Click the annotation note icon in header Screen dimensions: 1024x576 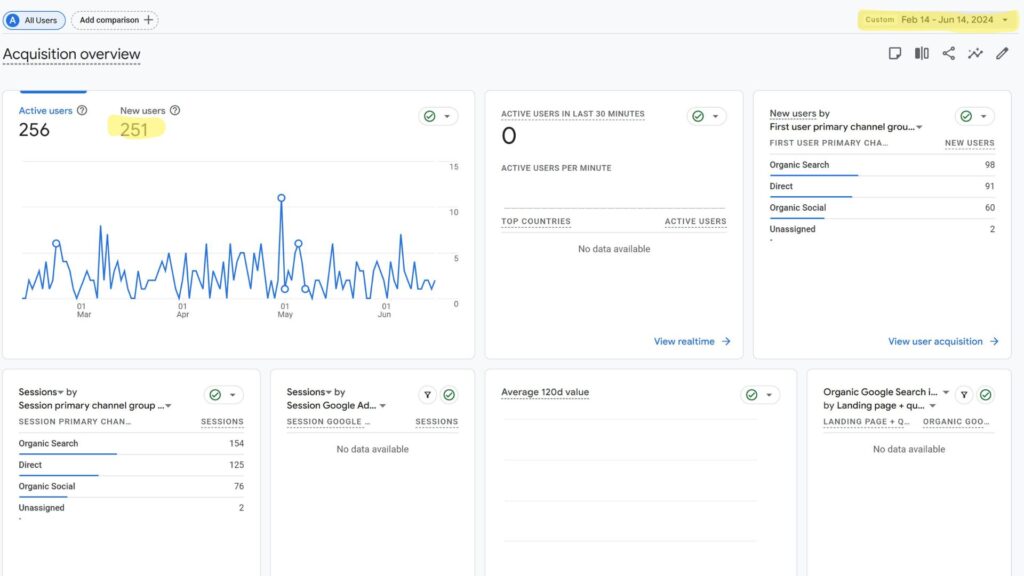pyautogui.click(x=895, y=54)
